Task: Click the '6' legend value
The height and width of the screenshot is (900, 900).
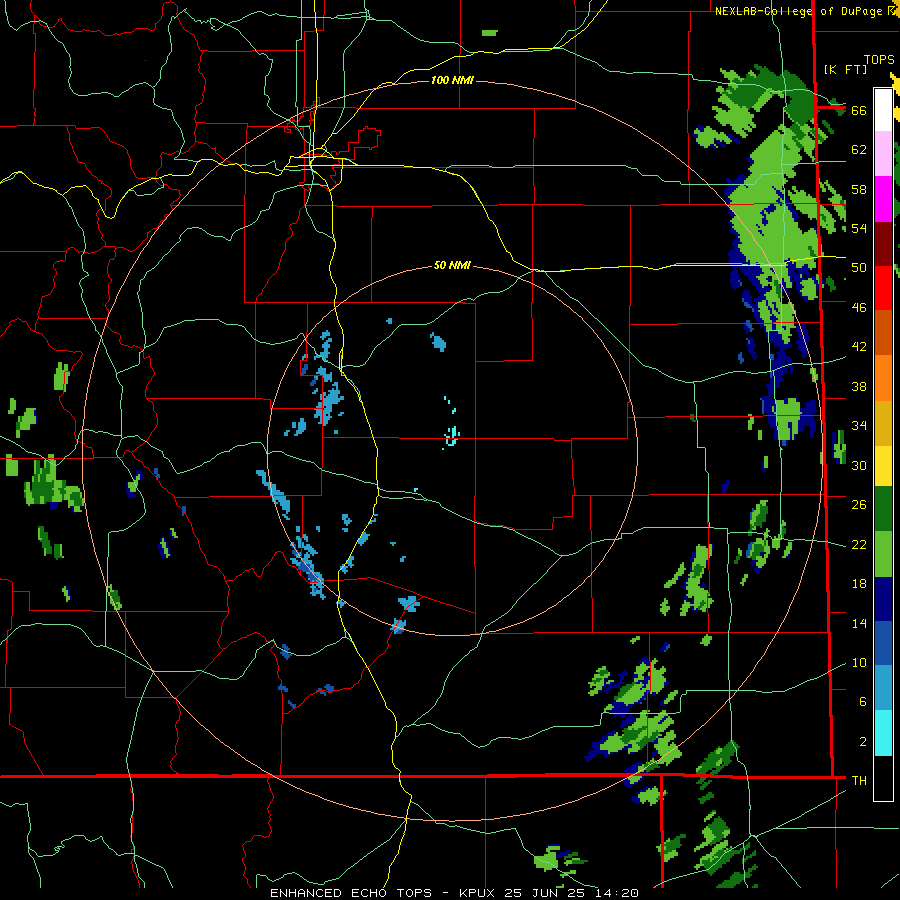Action: 863,702
